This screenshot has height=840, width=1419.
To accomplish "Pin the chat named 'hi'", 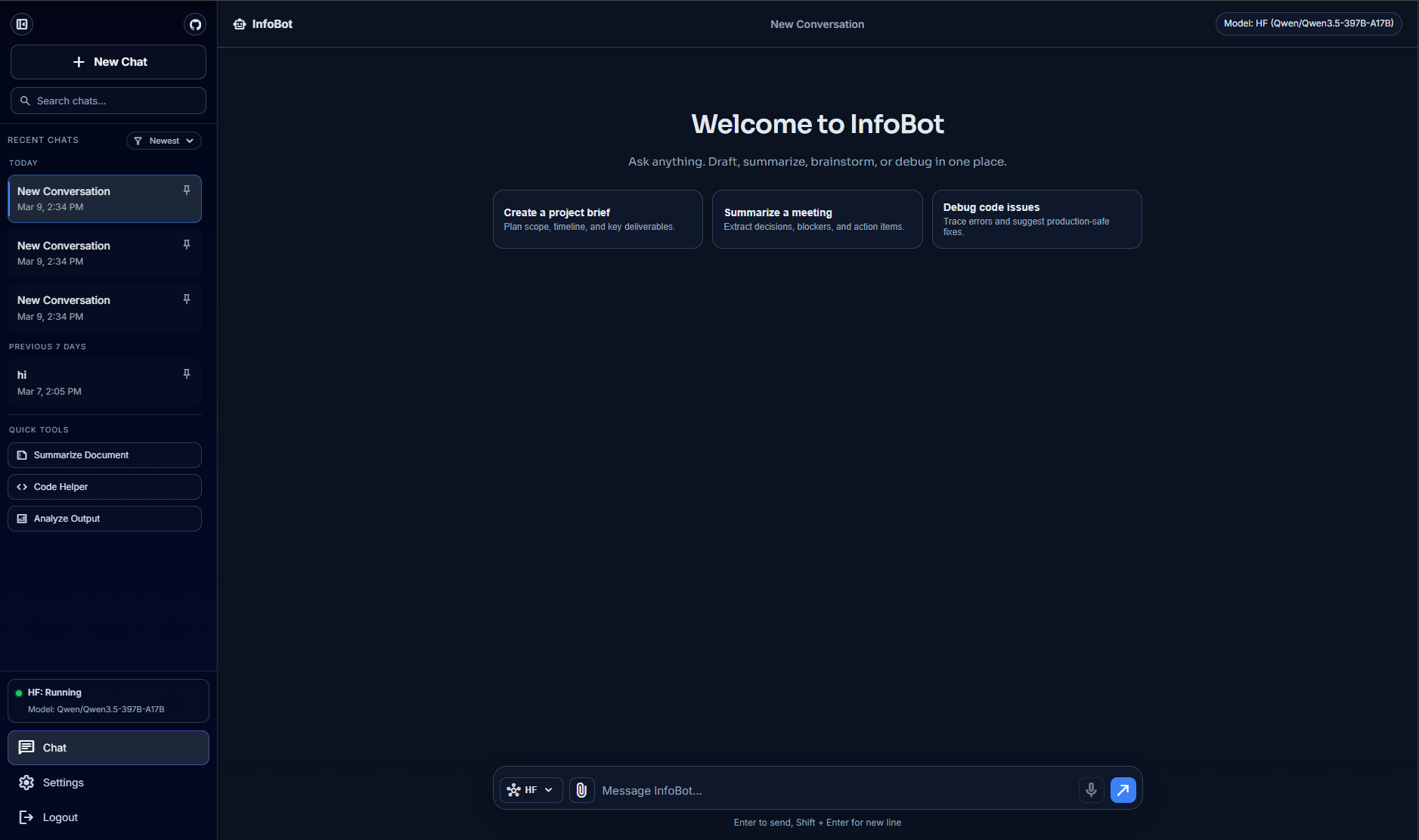I will [x=186, y=373].
